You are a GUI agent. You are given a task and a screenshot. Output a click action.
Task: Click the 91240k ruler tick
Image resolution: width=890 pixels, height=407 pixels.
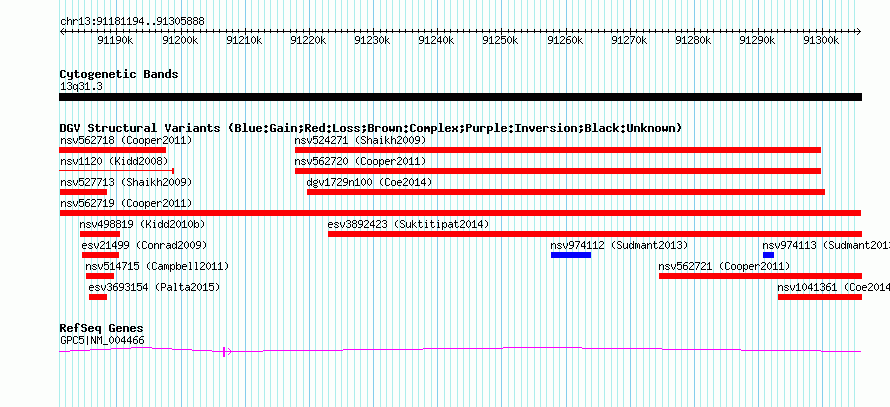tap(436, 40)
